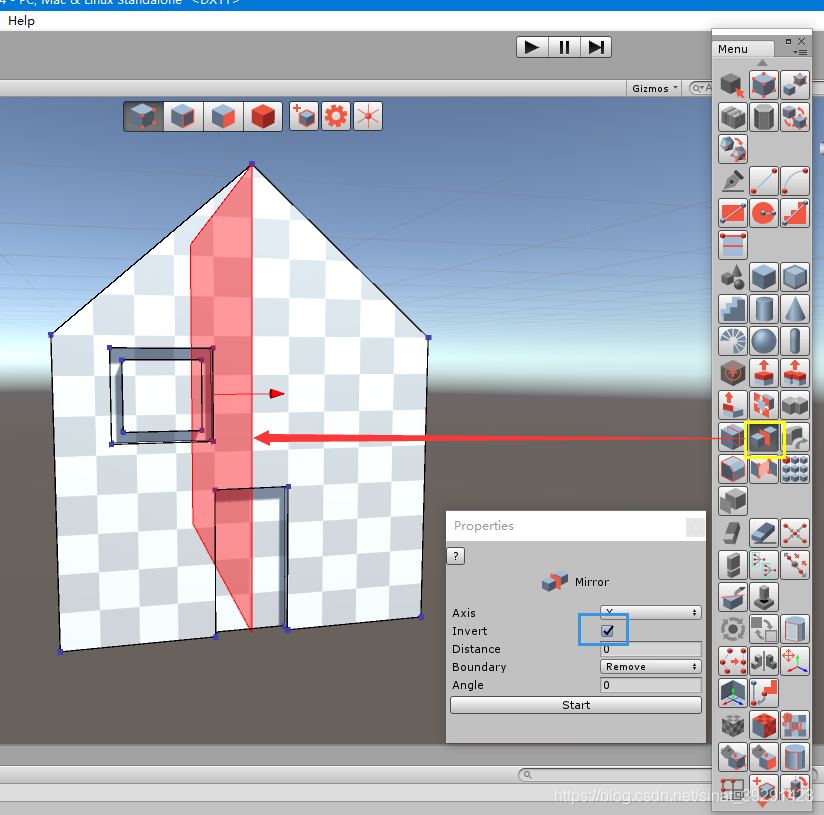
Task: Open the Boundary dropdown set to Remove
Action: [x=650, y=667]
